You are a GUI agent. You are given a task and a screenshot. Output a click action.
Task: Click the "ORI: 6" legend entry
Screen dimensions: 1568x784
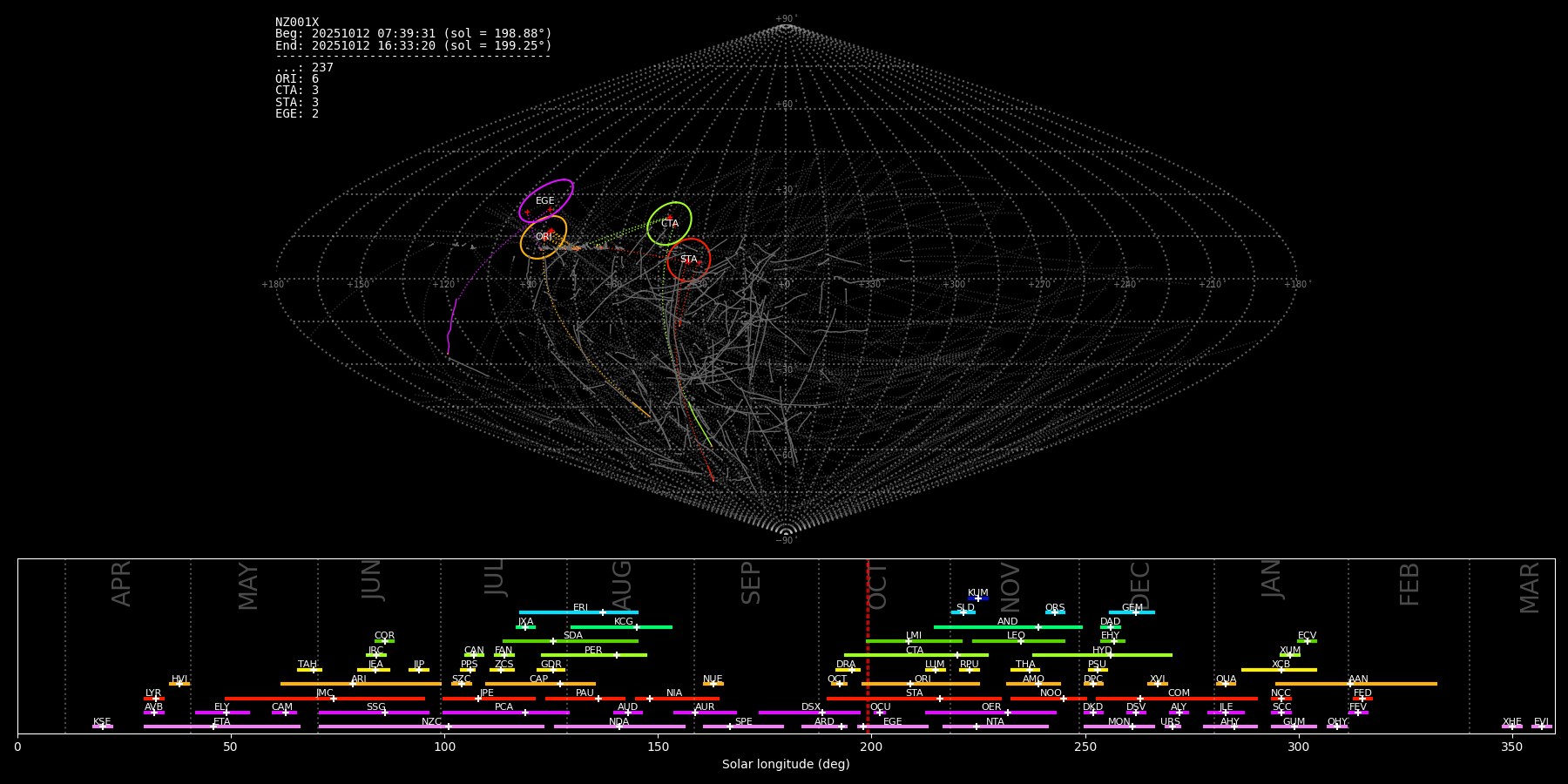tap(297, 79)
